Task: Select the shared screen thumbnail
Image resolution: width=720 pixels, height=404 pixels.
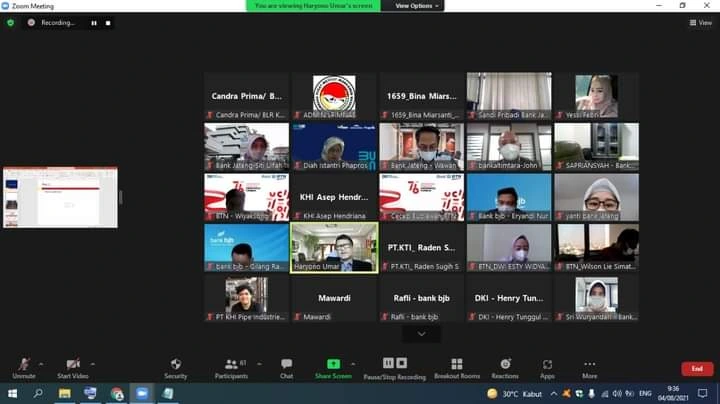Action: pyautogui.click(x=60, y=197)
